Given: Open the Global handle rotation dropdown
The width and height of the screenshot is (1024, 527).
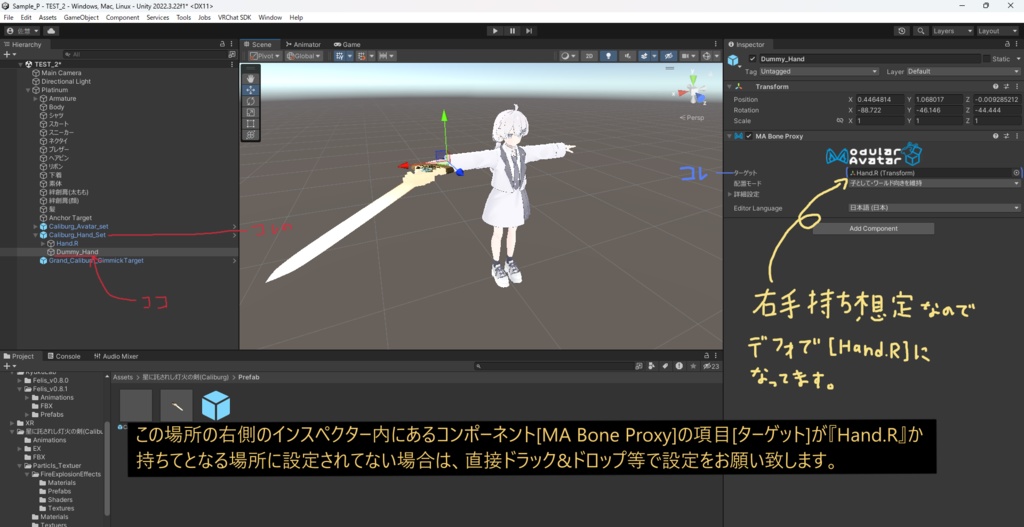Looking at the screenshot, I should coord(304,56).
